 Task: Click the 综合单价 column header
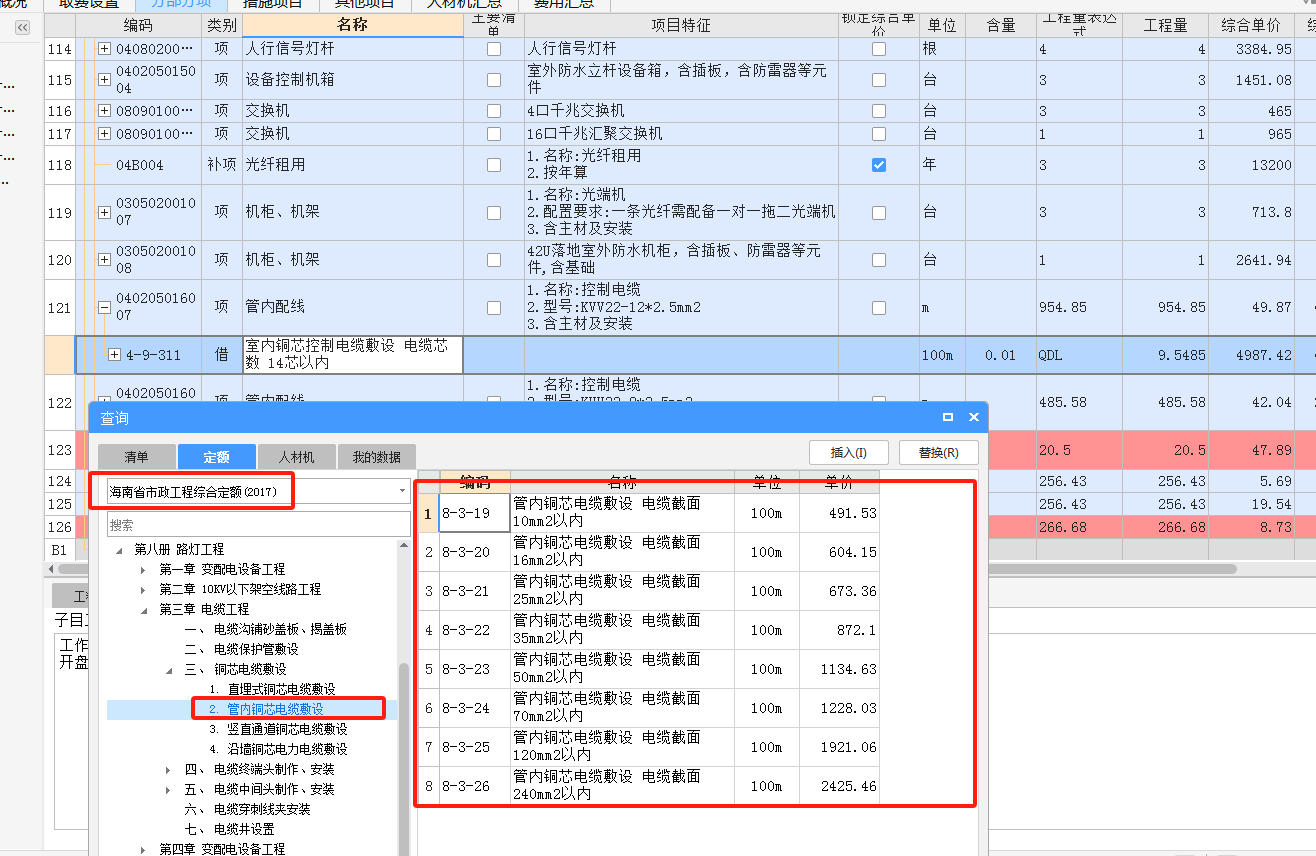click(x=1251, y=25)
